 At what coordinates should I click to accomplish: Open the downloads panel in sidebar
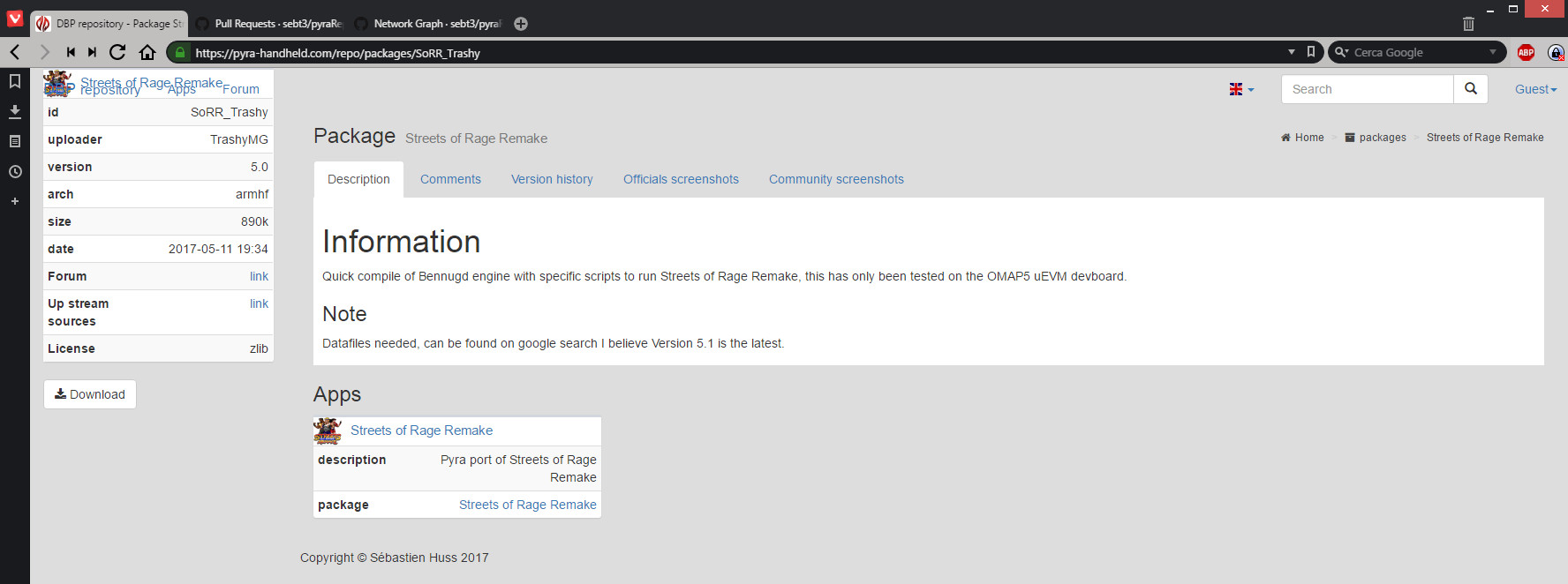[15, 111]
